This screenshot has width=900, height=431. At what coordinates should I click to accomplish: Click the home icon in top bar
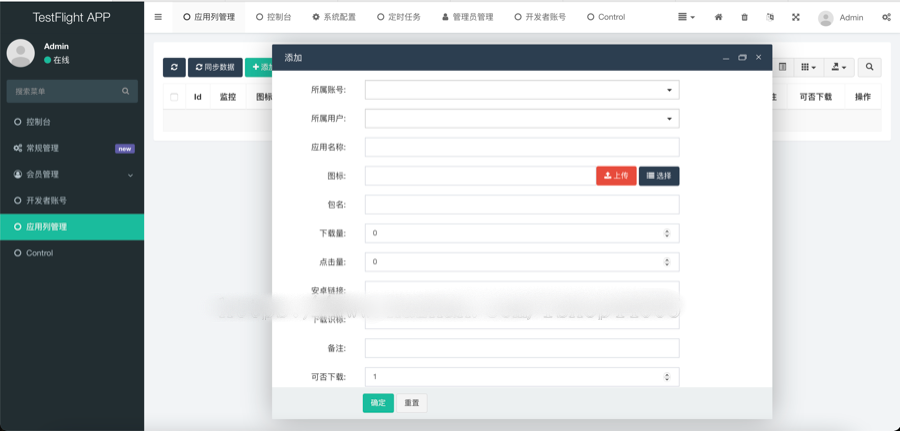tap(718, 17)
